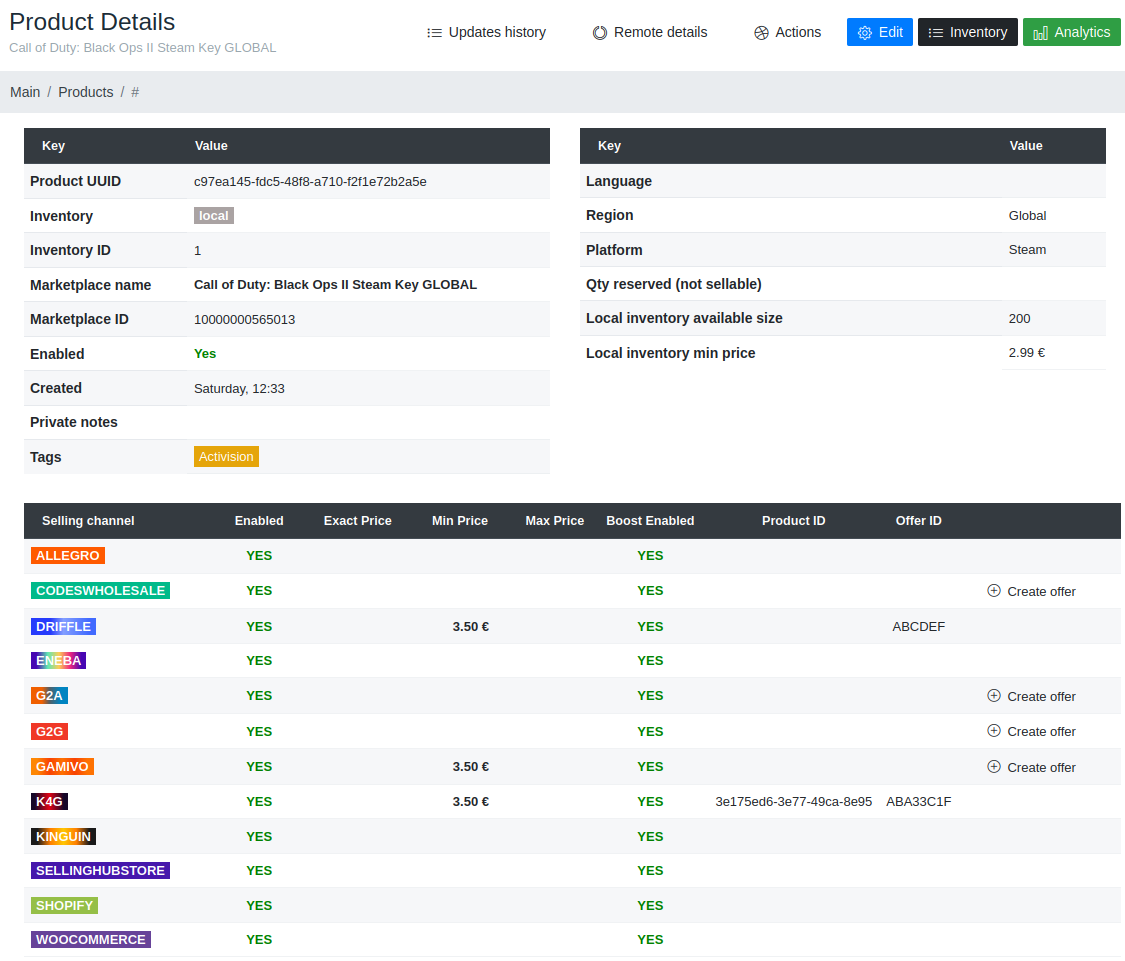Go to Main breadcrumb link
1125x961 pixels.
(x=25, y=92)
